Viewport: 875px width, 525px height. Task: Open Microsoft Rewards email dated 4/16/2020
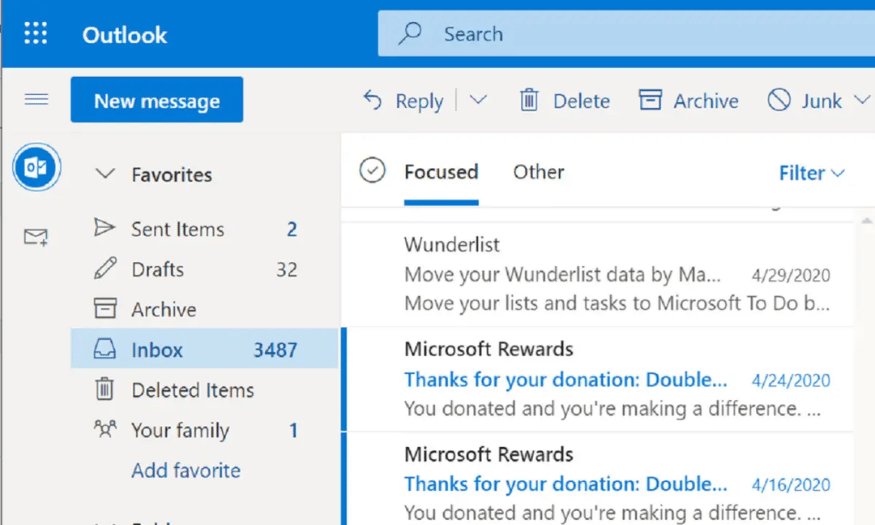598,479
